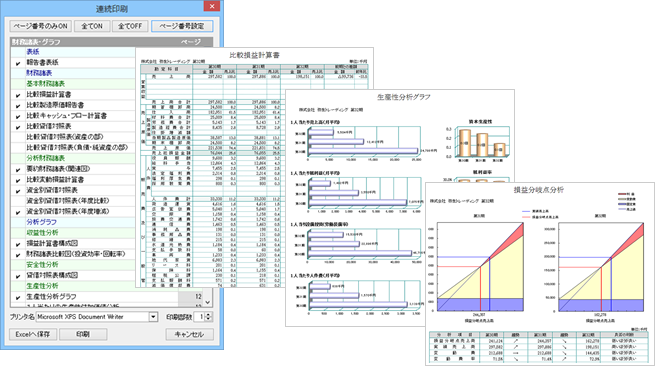Select the Microsoft XPS Document Writer combo box
This screenshot has height=366, width=655.
(x=96, y=317)
